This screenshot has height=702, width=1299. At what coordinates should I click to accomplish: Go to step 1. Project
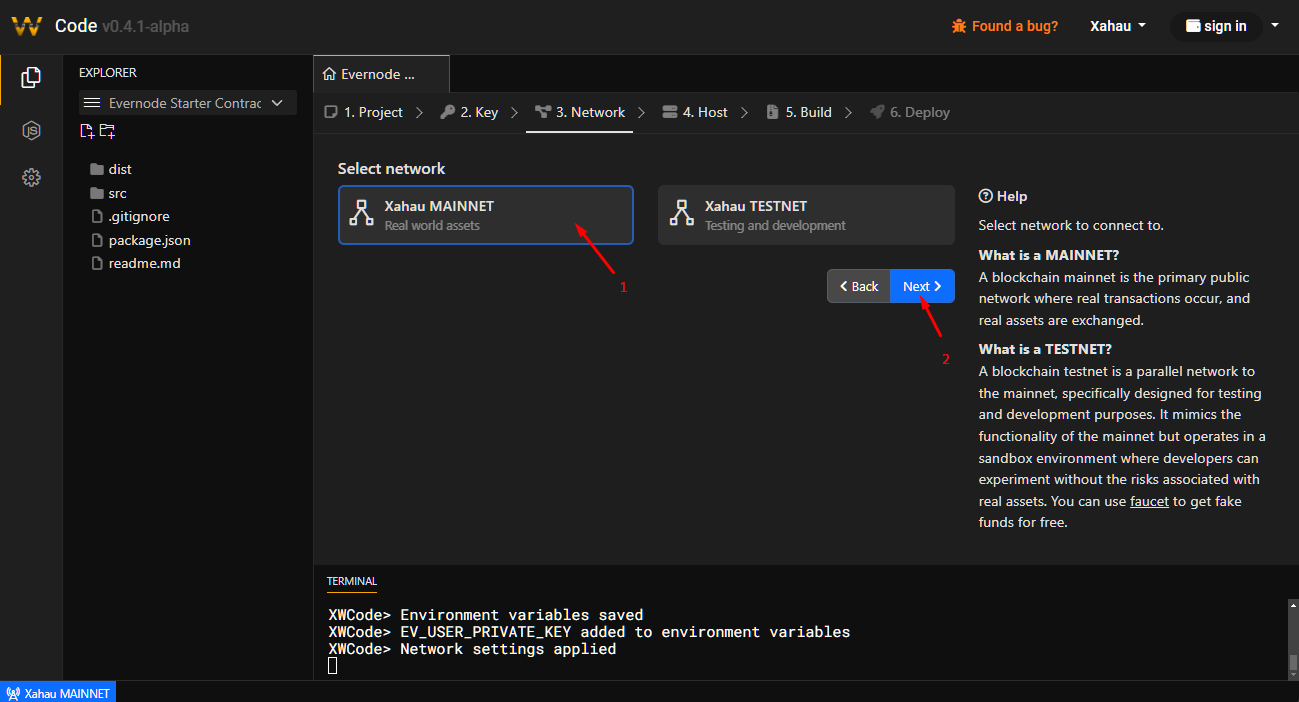coord(364,112)
